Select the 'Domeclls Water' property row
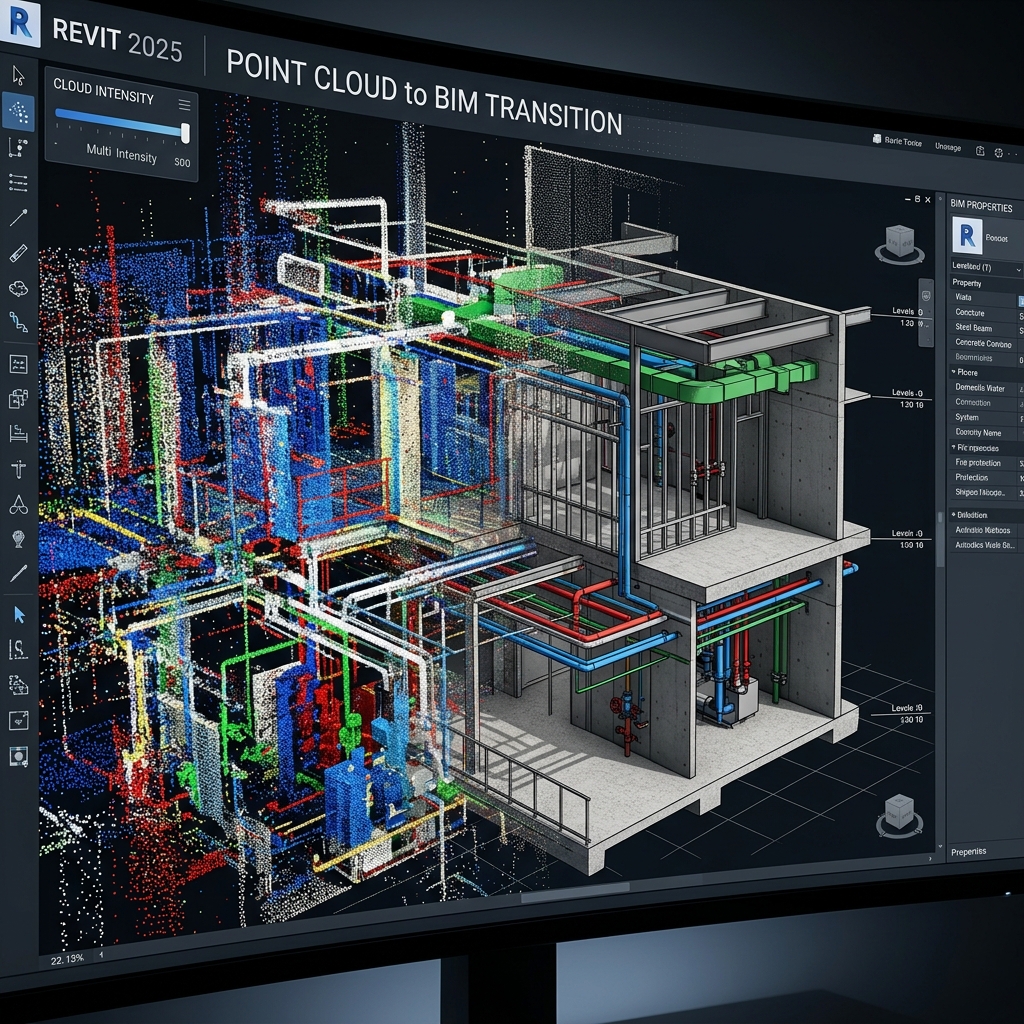The image size is (1024, 1024). (986, 388)
